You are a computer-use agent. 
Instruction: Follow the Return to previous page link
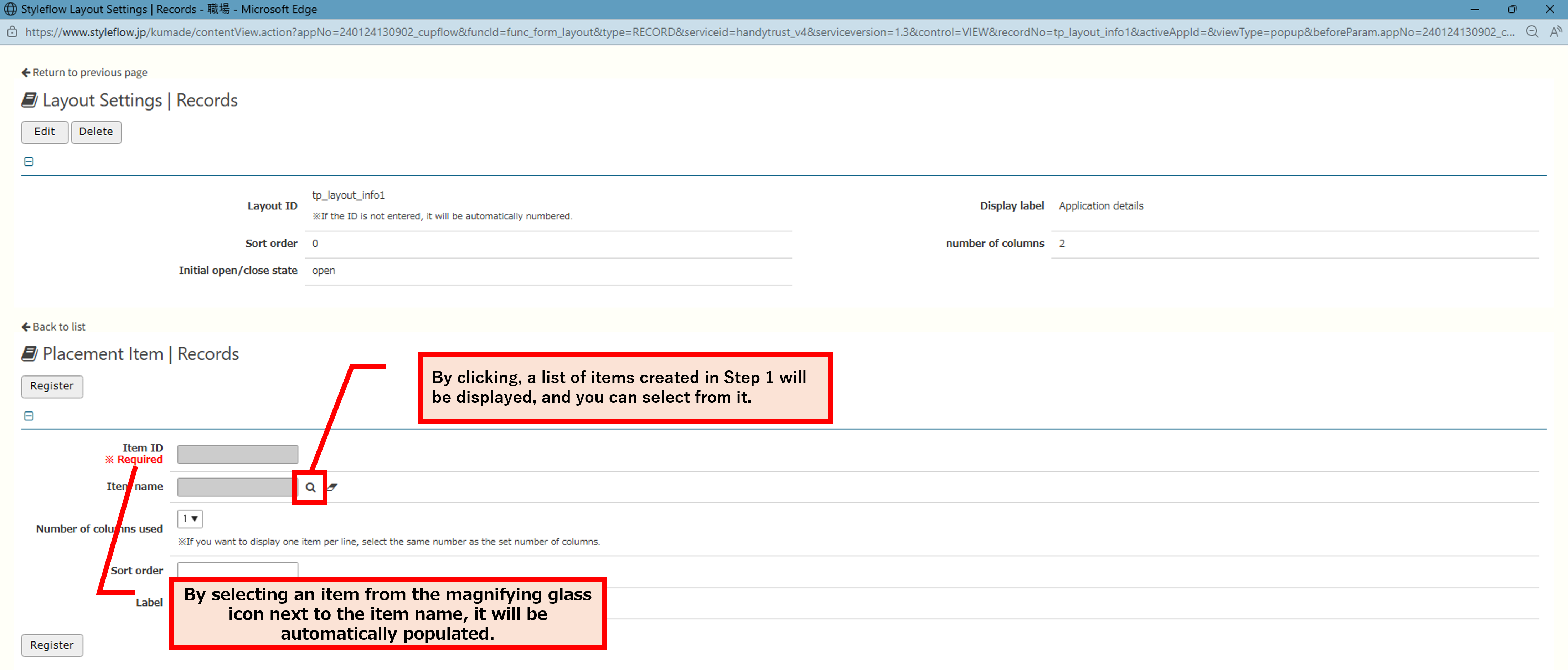pos(84,72)
